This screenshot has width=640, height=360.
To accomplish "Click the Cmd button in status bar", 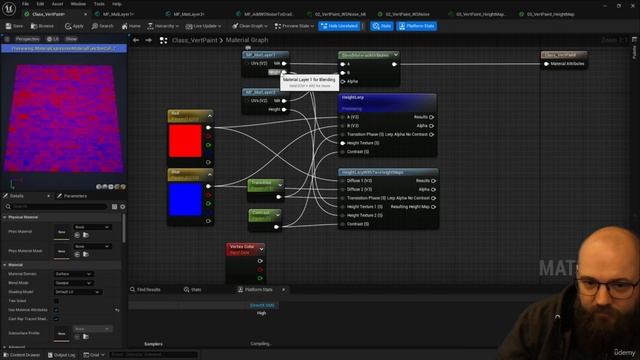I will coord(94,355).
